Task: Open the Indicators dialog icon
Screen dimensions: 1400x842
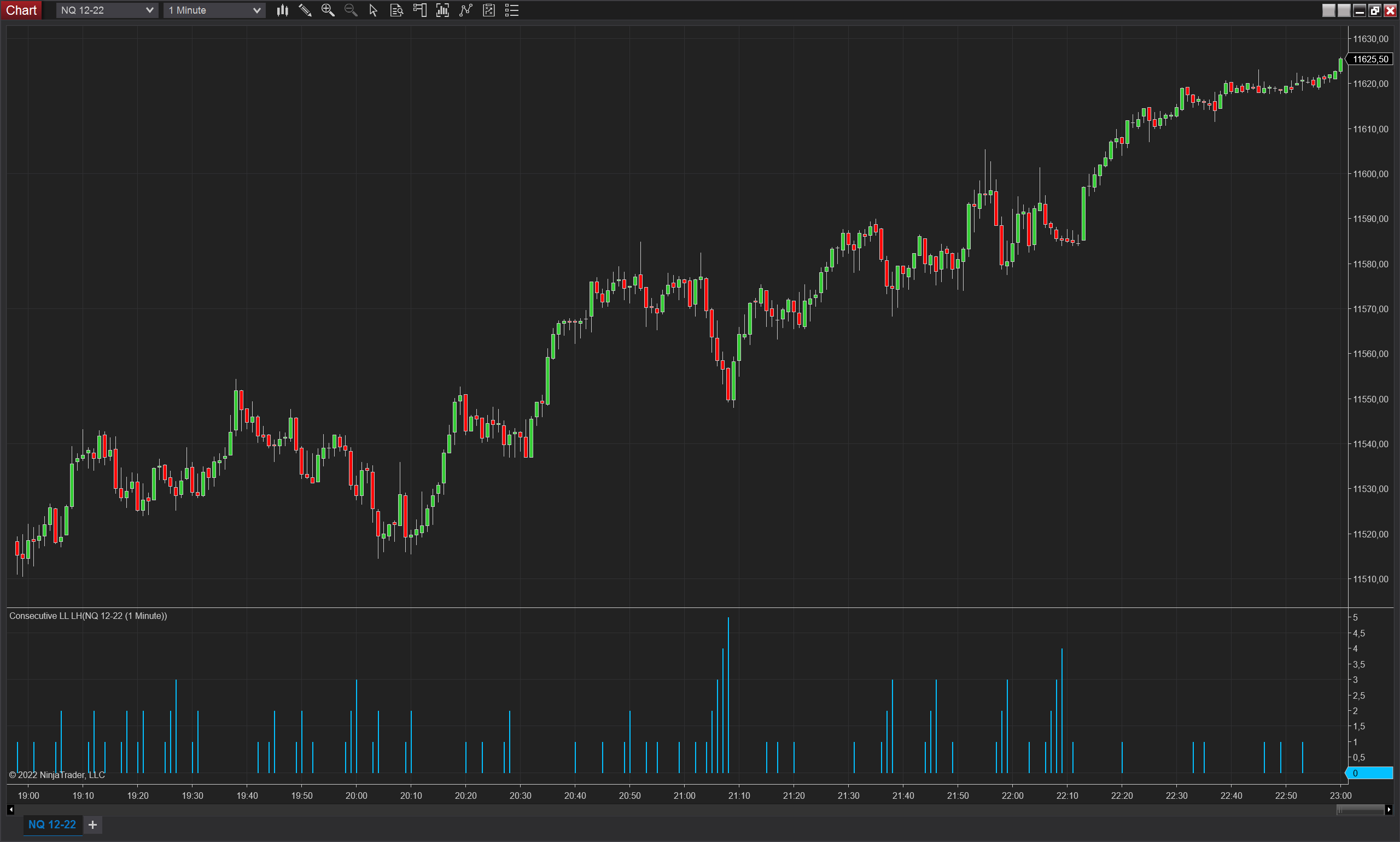Action: click(x=466, y=10)
